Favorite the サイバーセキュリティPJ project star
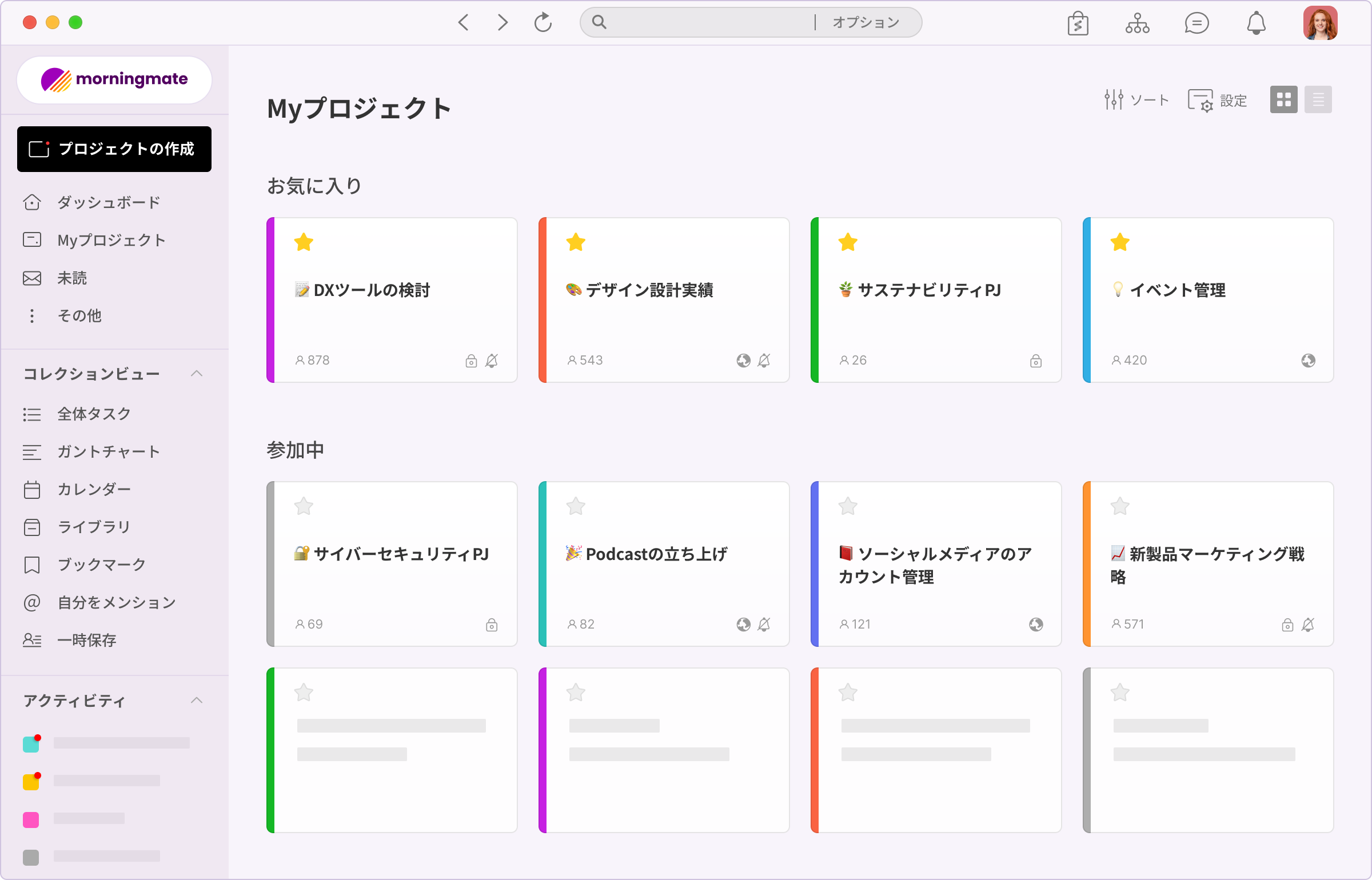Screen dimensions: 1372x880 [x=304, y=506]
